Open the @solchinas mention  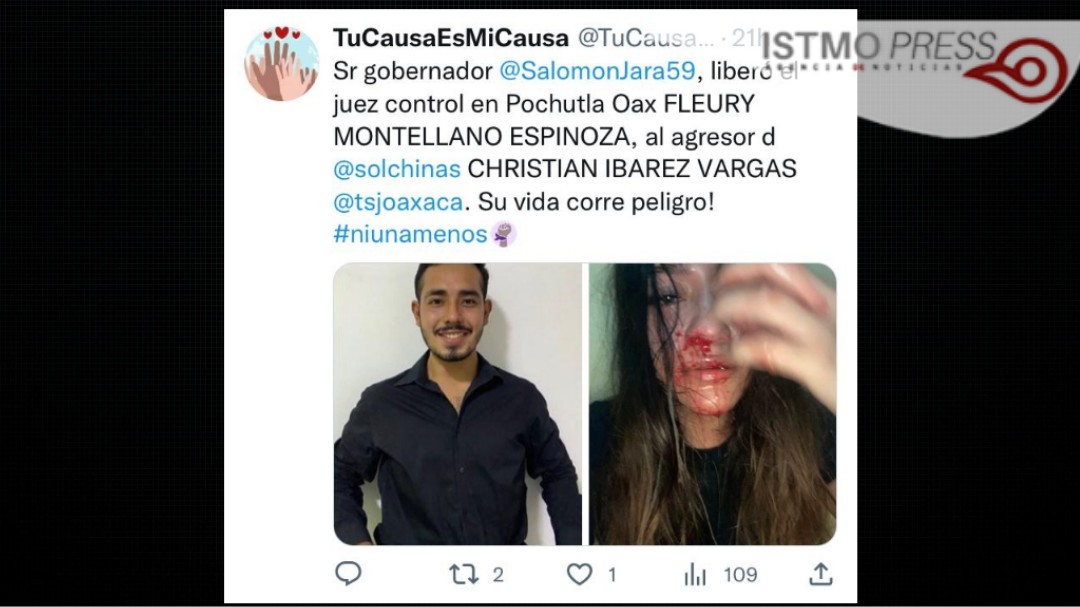(397, 169)
